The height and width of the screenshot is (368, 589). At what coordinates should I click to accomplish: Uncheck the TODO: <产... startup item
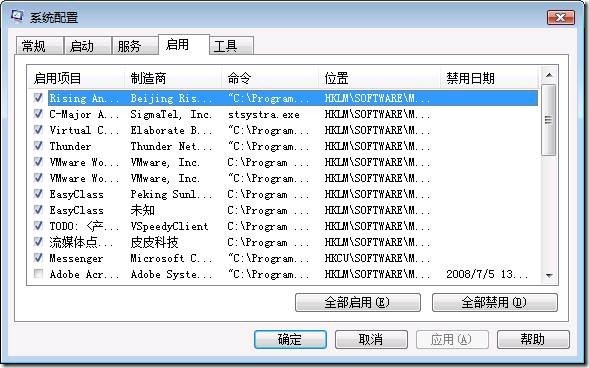tap(38, 226)
